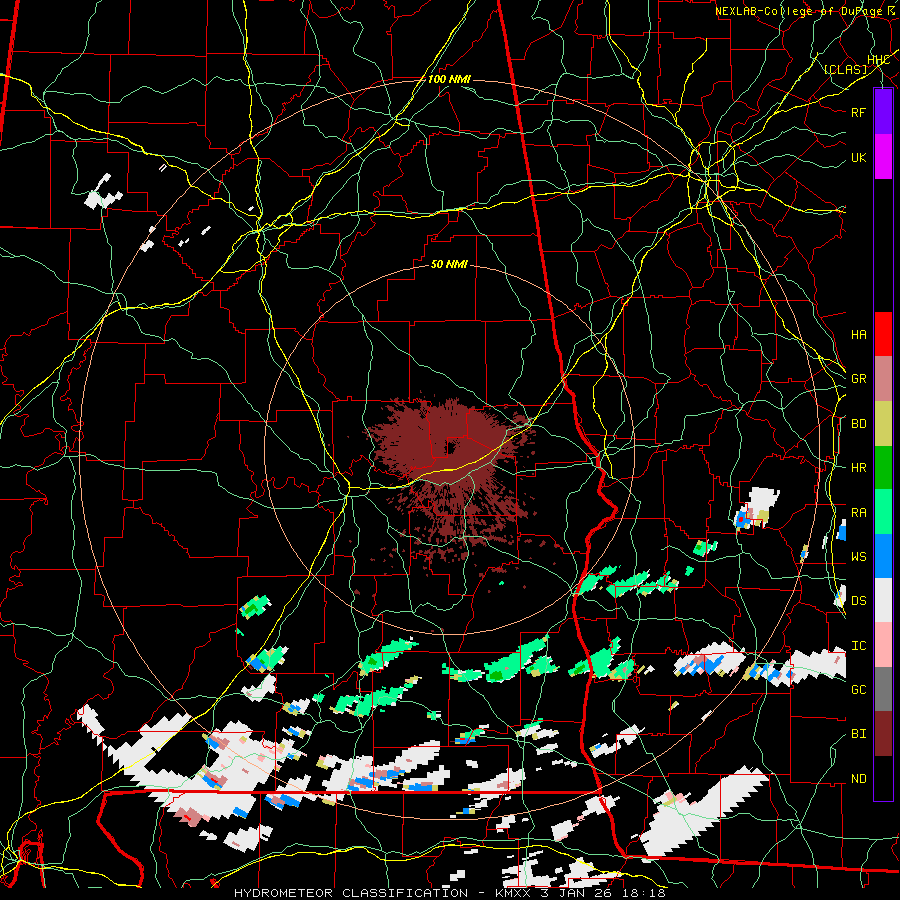Click the BI dark red legend swatch
900x900 pixels.
pyautogui.click(x=883, y=734)
